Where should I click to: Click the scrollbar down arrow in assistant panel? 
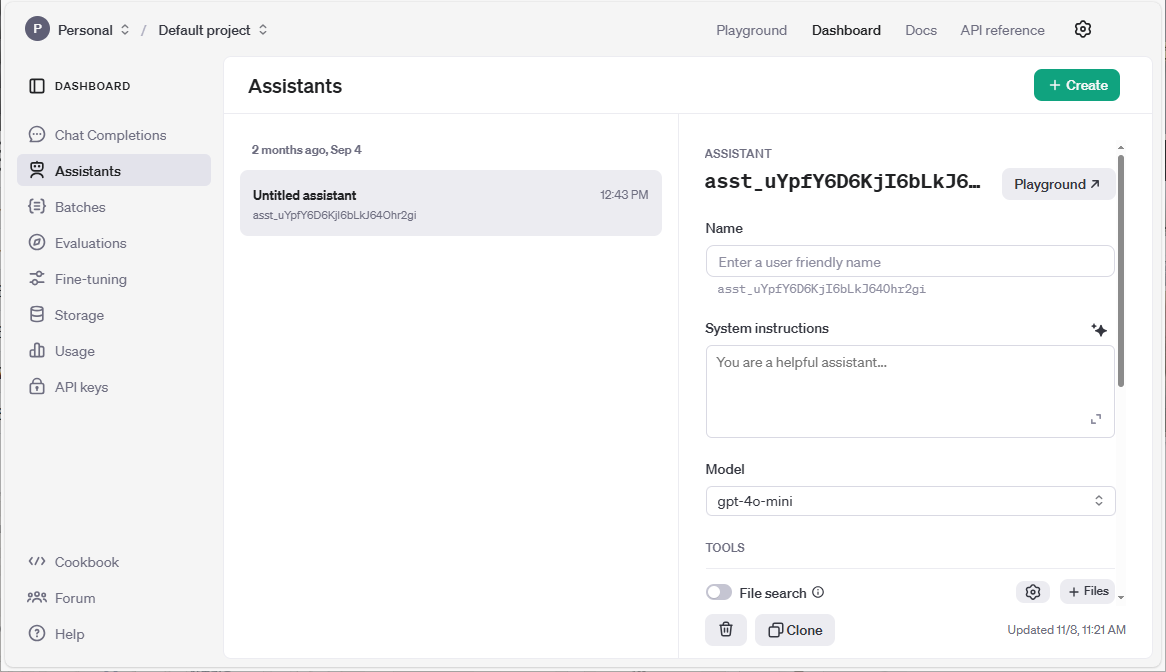click(x=1121, y=598)
